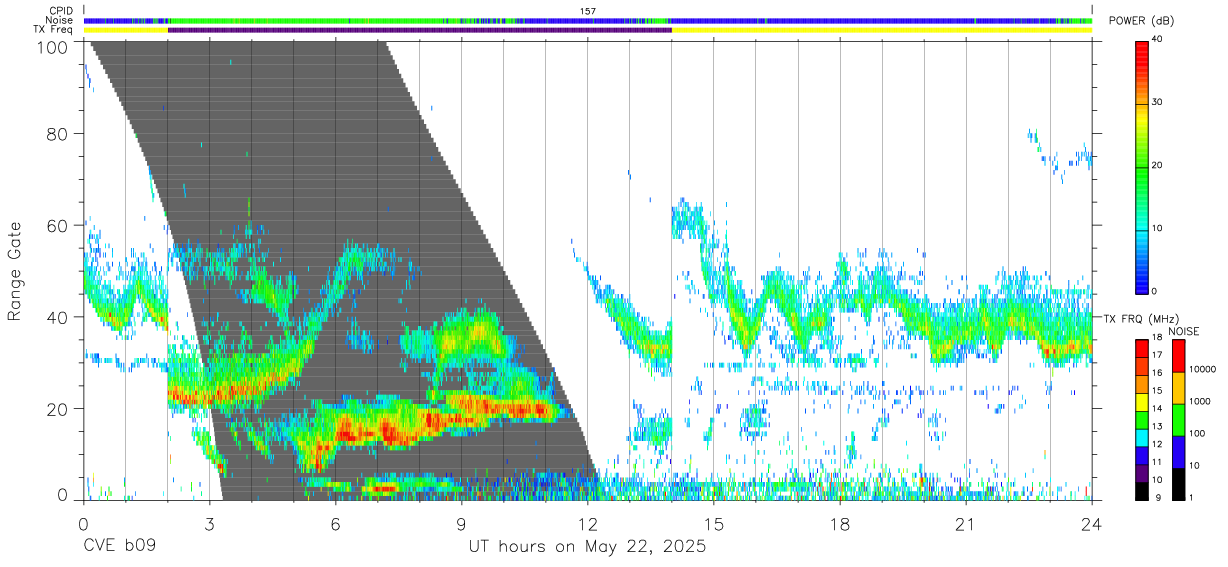Image resolution: width=1228 pixels, height=567 pixels.
Task: Click hour tick 21 on time axis
Action: click(966, 524)
